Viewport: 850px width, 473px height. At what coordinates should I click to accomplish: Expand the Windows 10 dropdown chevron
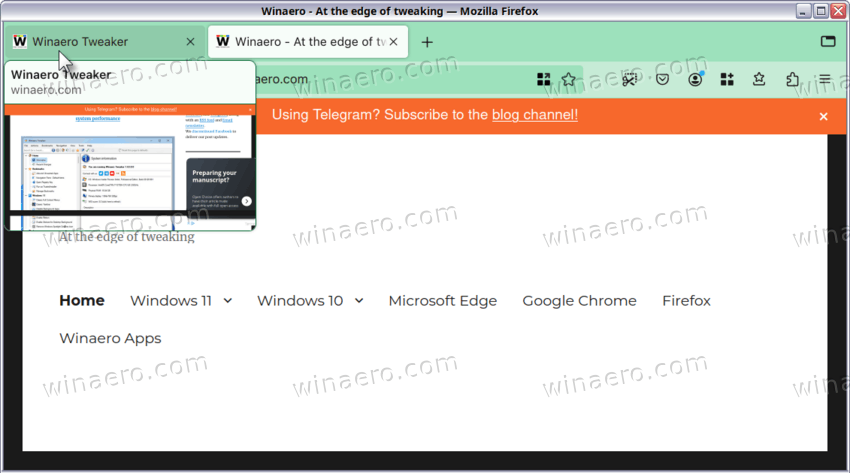pyautogui.click(x=359, y=301)
